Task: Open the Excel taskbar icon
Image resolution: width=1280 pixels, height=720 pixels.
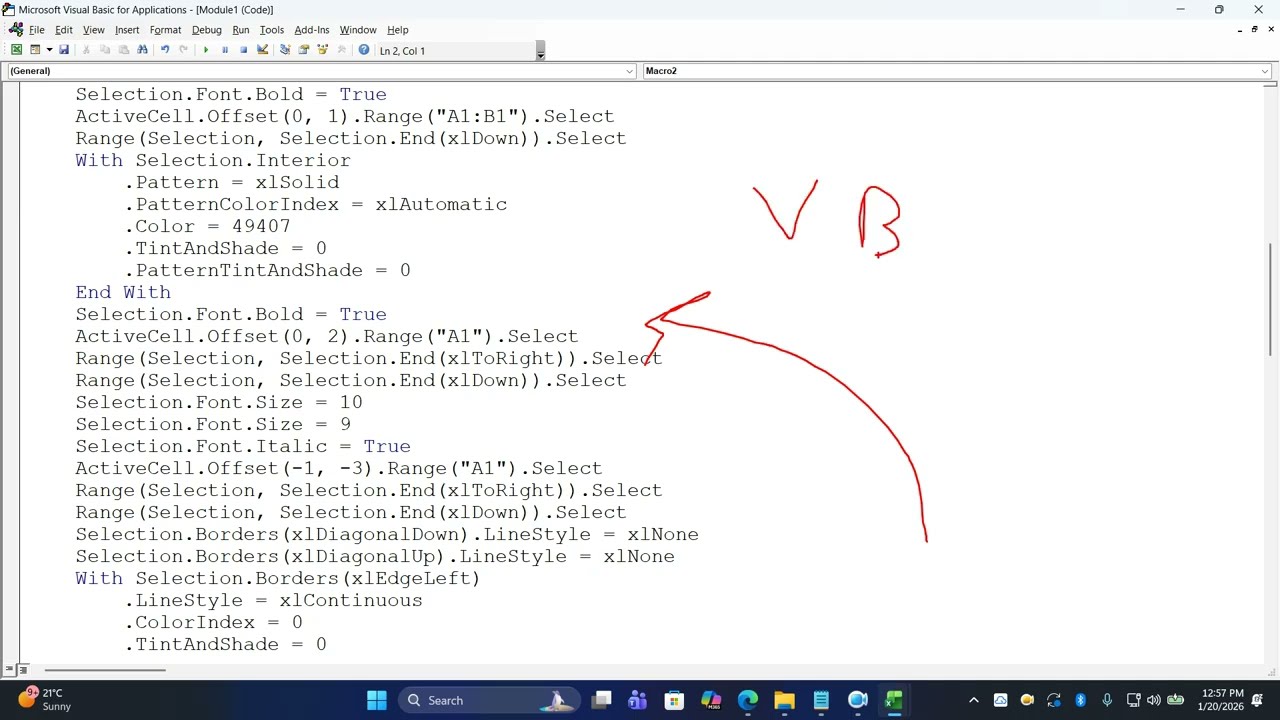Action: pos(894,700)
